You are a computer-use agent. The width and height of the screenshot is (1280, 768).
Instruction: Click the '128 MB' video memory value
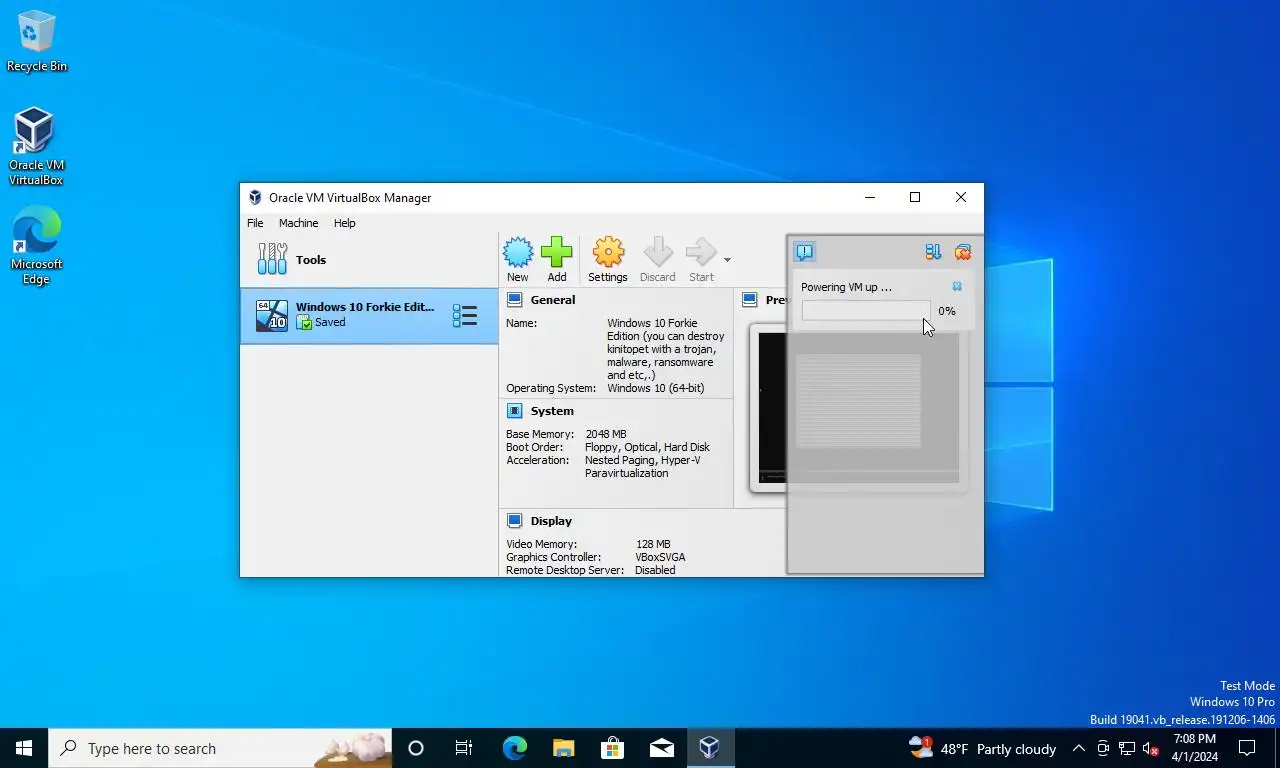tap(653, 544)
